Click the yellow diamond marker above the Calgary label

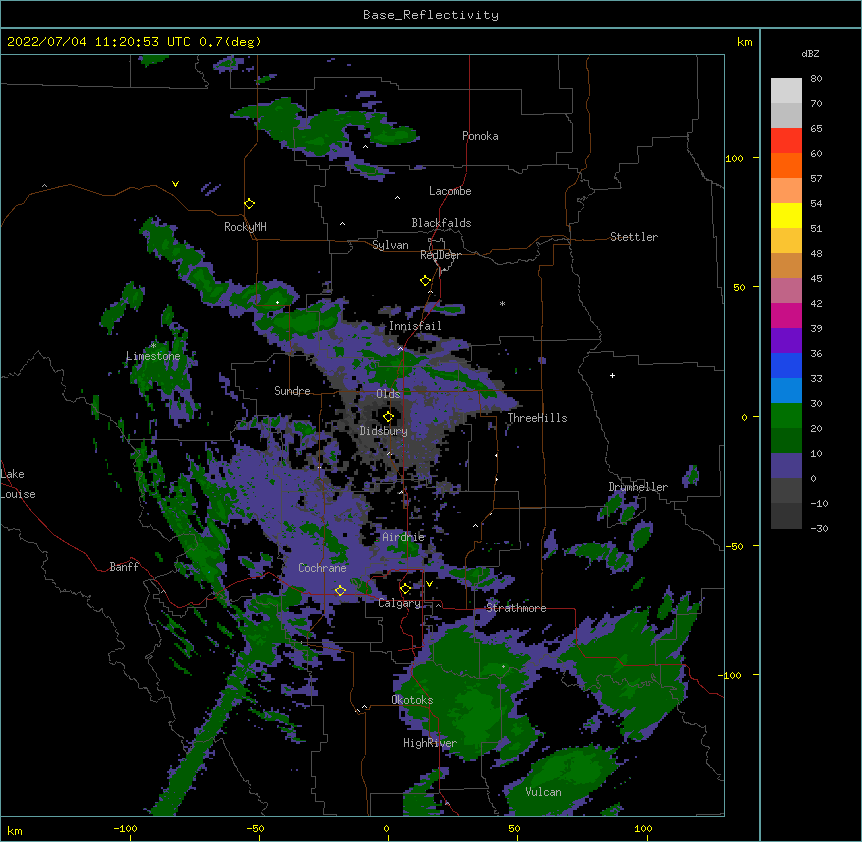click(405, 589)
